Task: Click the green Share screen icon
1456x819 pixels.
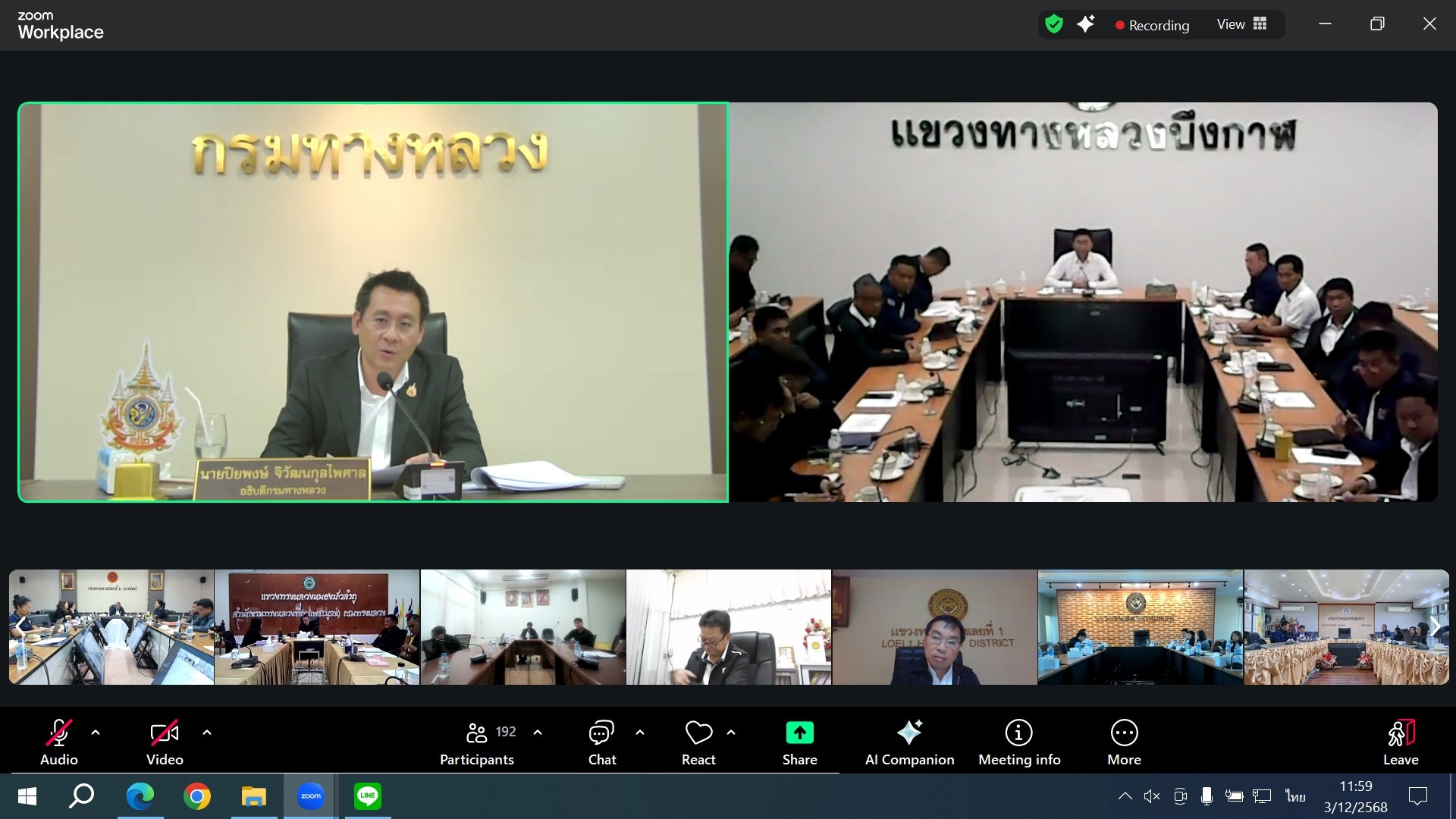Action: point(799,733)
